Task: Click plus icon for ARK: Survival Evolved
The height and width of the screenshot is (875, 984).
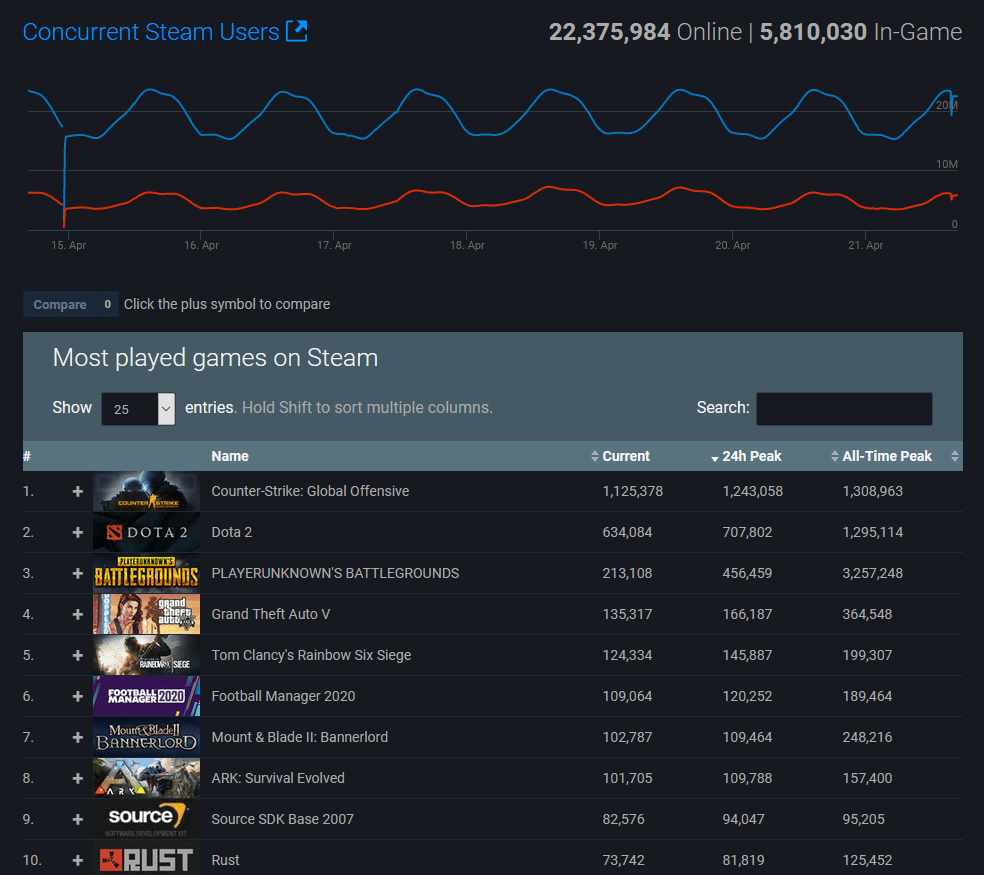Action: (78, 778)
